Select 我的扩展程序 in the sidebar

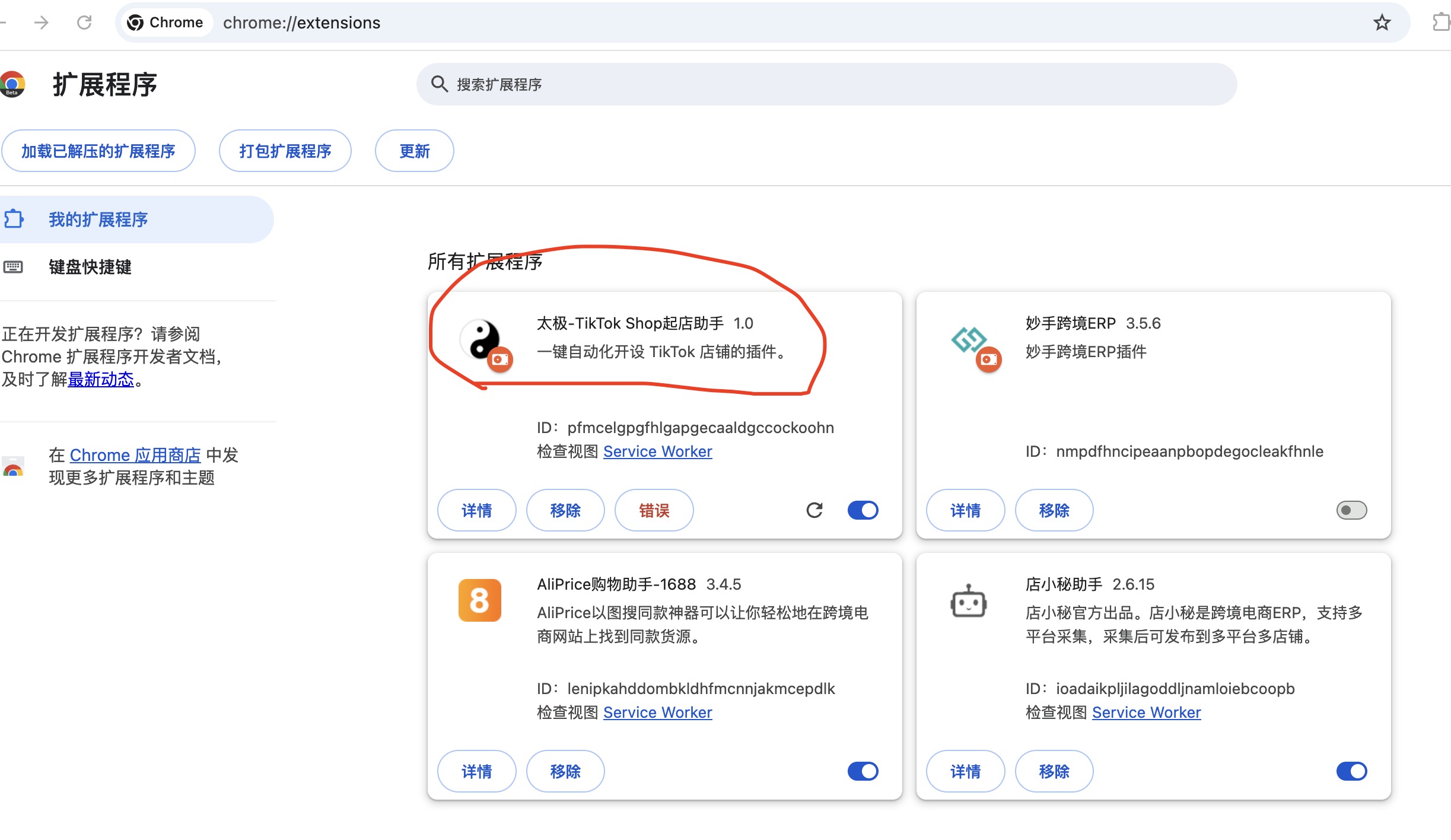pyautogui.click(x=136, y=219)
